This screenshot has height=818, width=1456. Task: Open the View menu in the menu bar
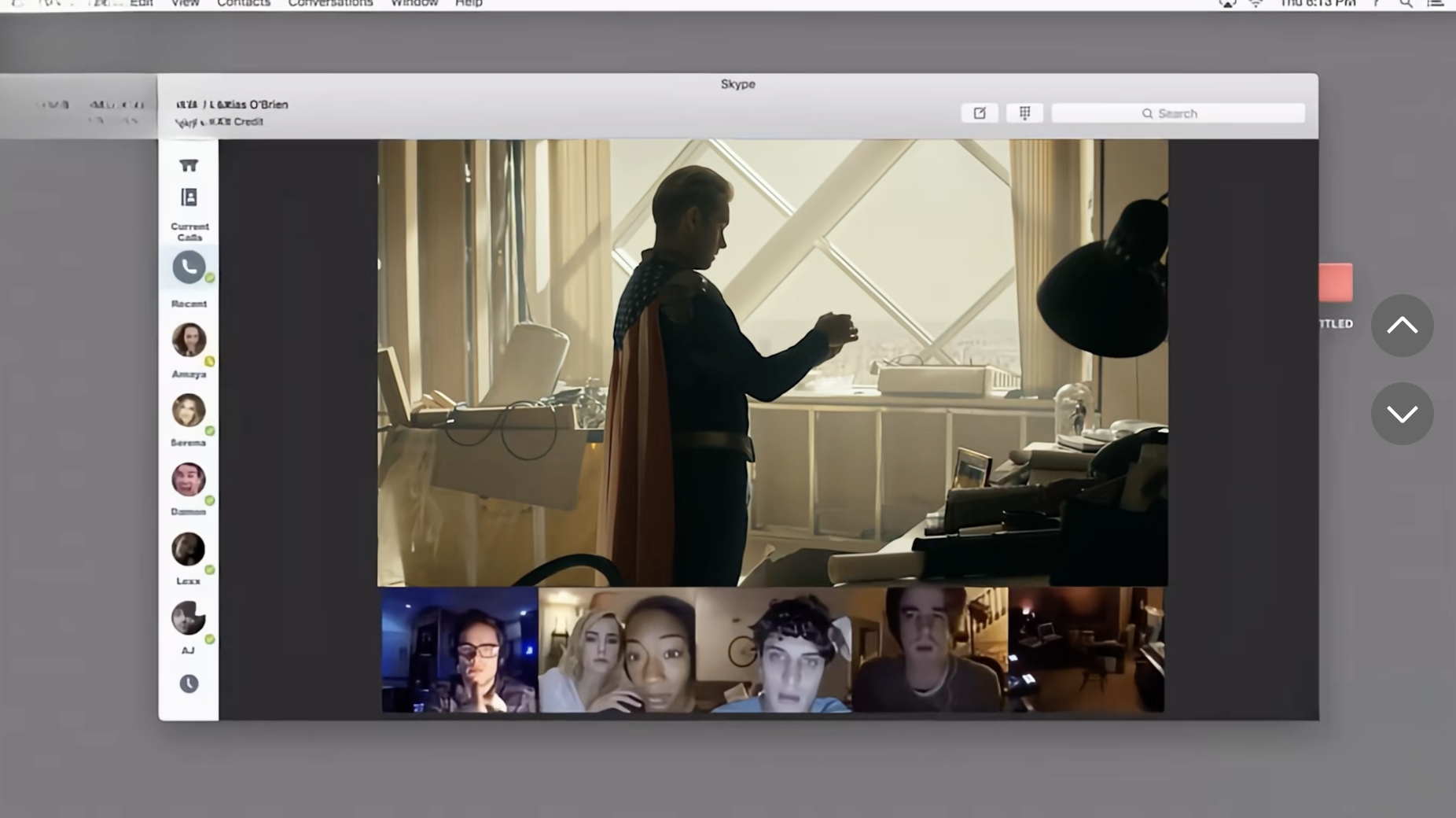click(x=185, y=3)
